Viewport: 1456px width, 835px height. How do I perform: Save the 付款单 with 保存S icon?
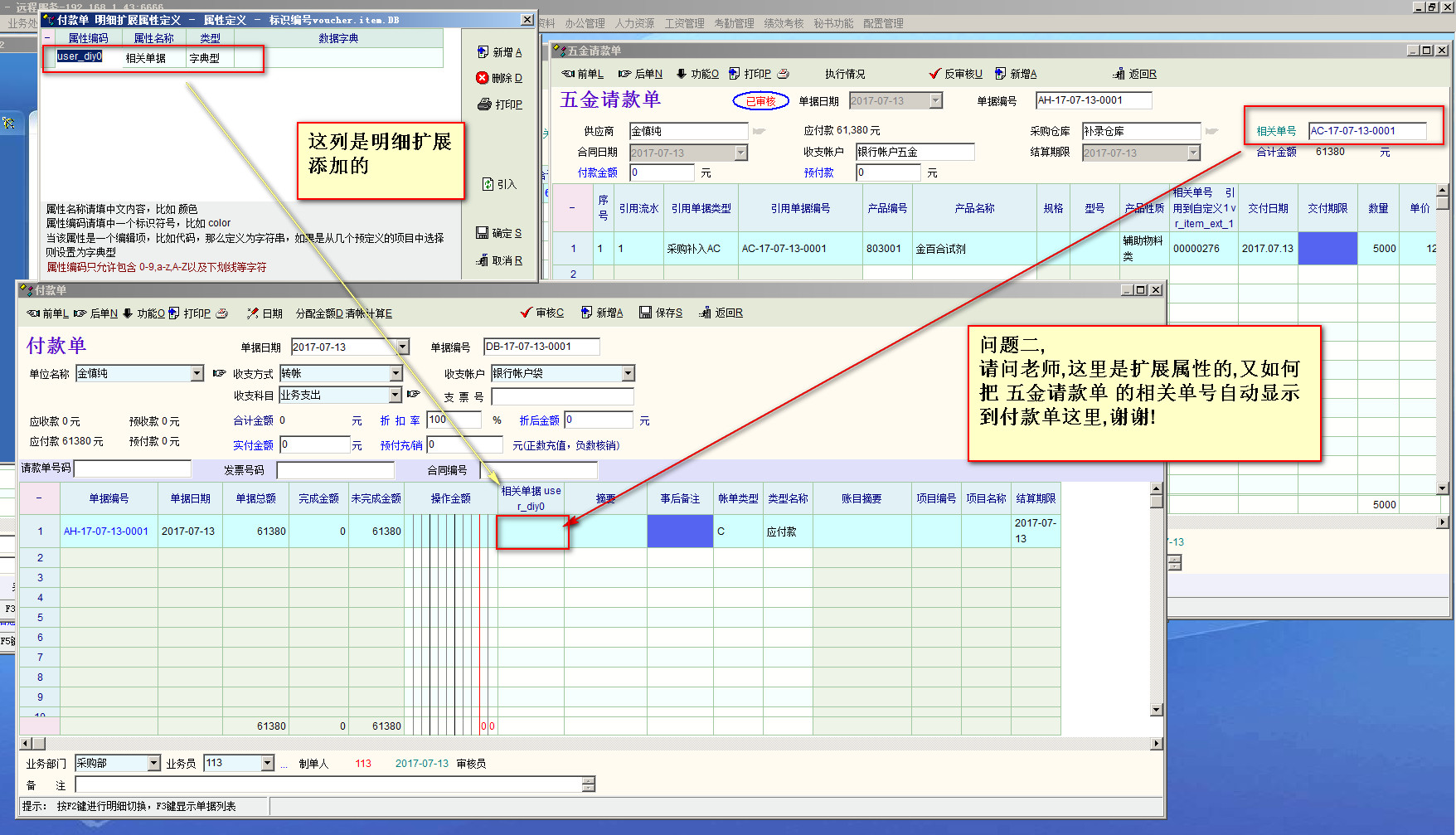coord(645,313)
